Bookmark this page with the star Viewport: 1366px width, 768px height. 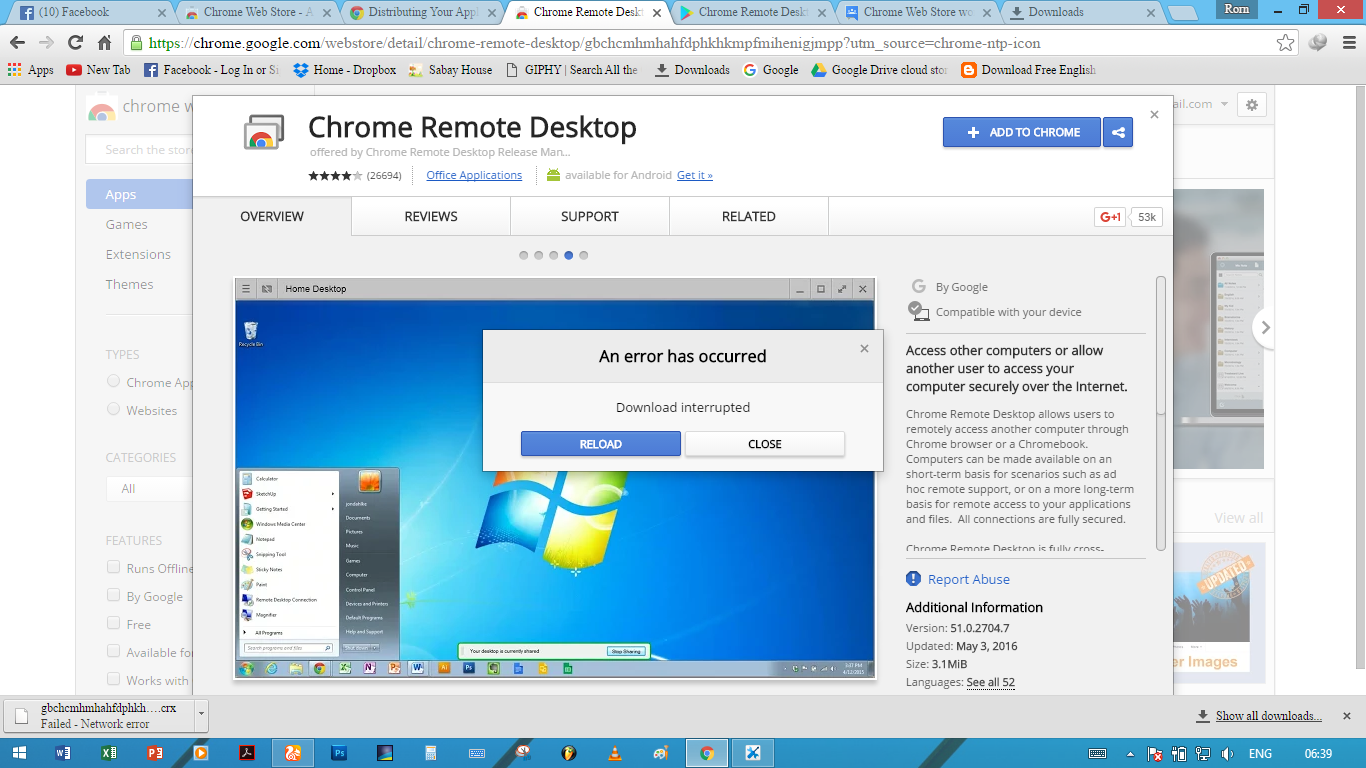tap(1286, 43)
